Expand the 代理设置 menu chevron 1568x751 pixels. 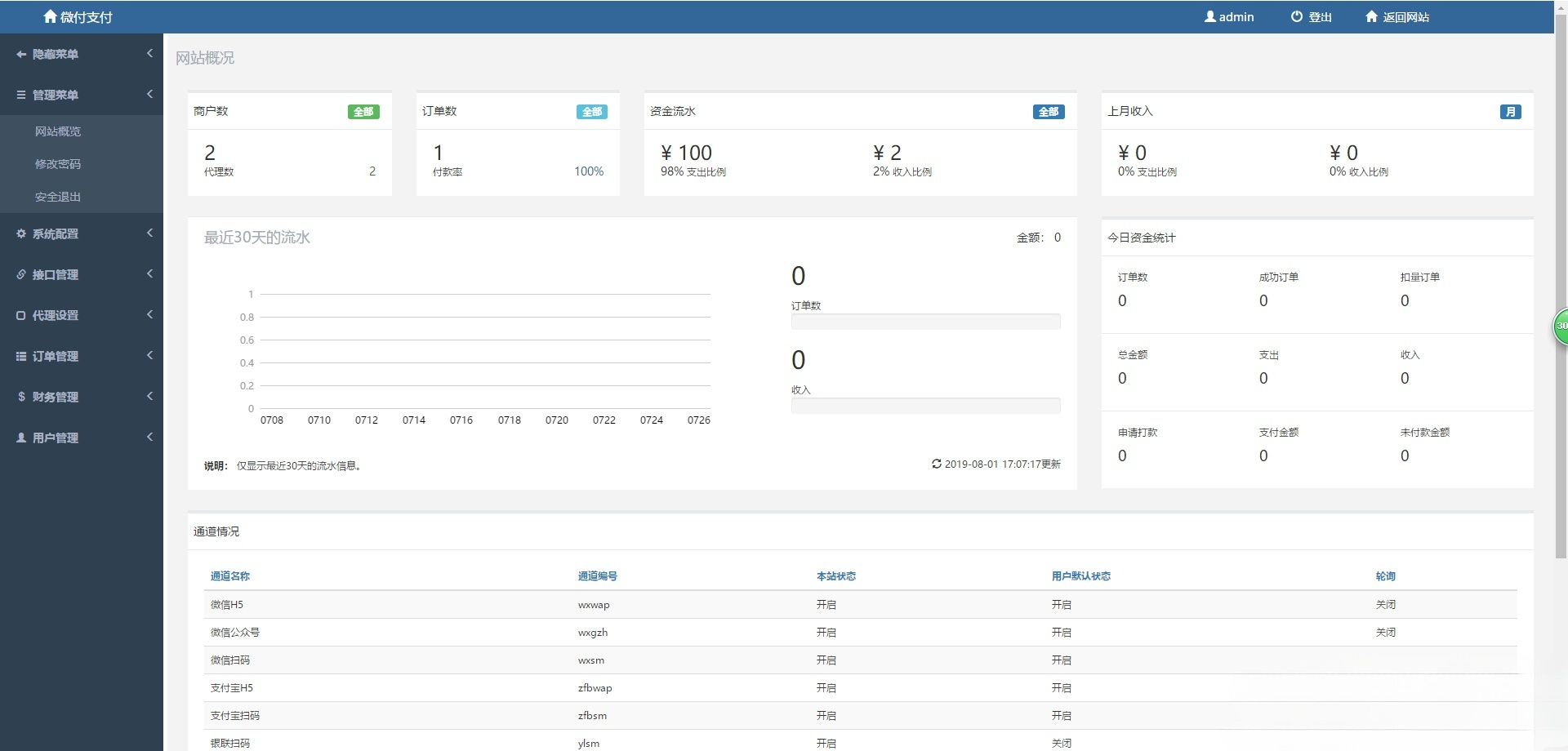coord(149,314)
